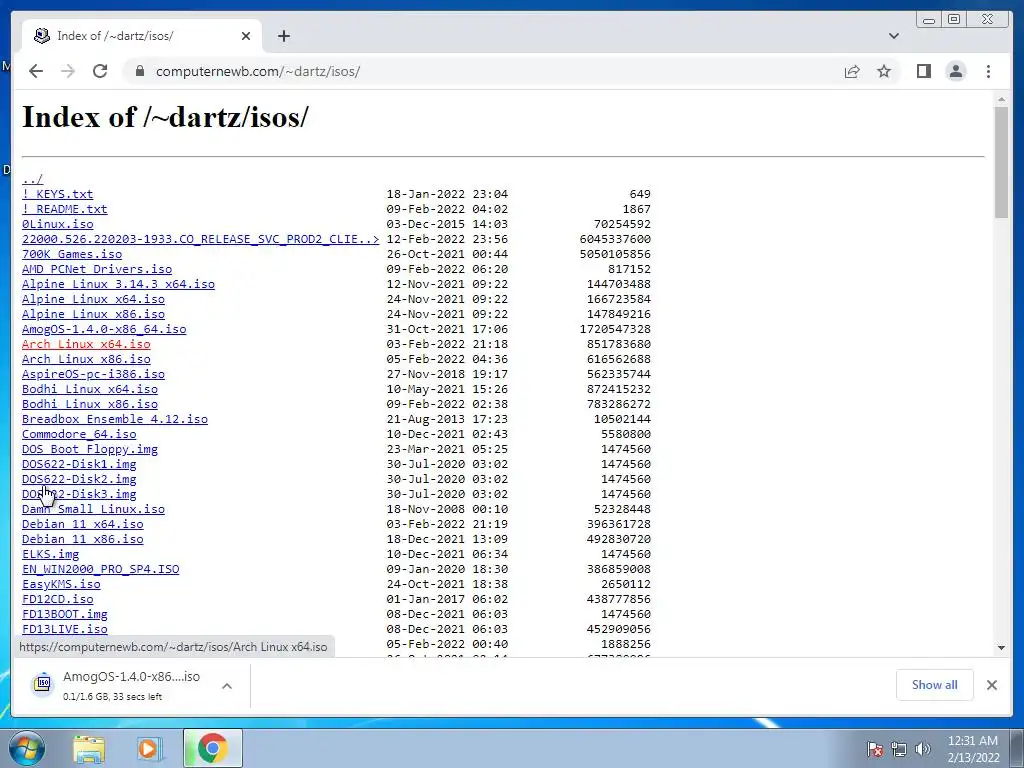This screenshot has width=1024, height=768.
Task: Expand the tab search chevron
Action: click(x=893, y=36)
